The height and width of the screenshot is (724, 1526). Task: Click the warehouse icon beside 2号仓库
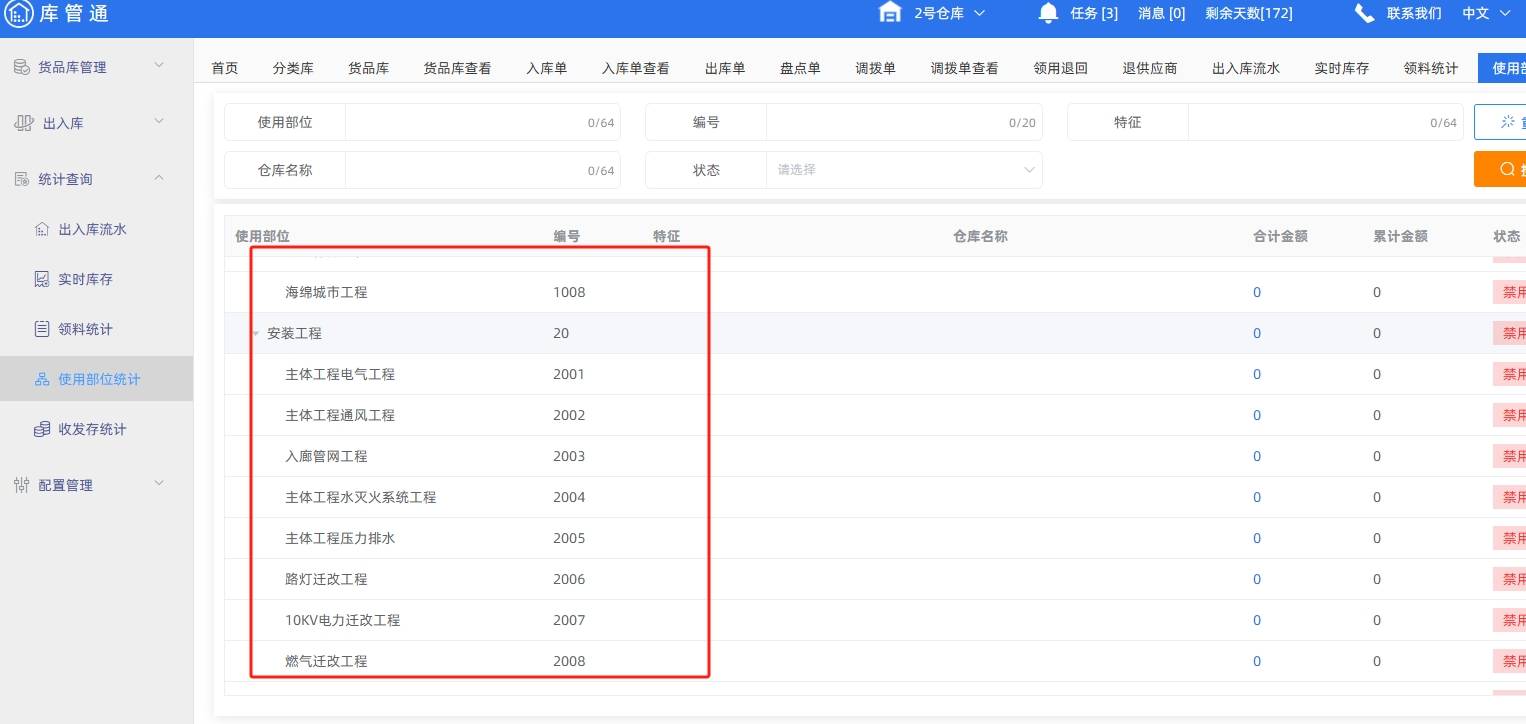coord(889,13)
